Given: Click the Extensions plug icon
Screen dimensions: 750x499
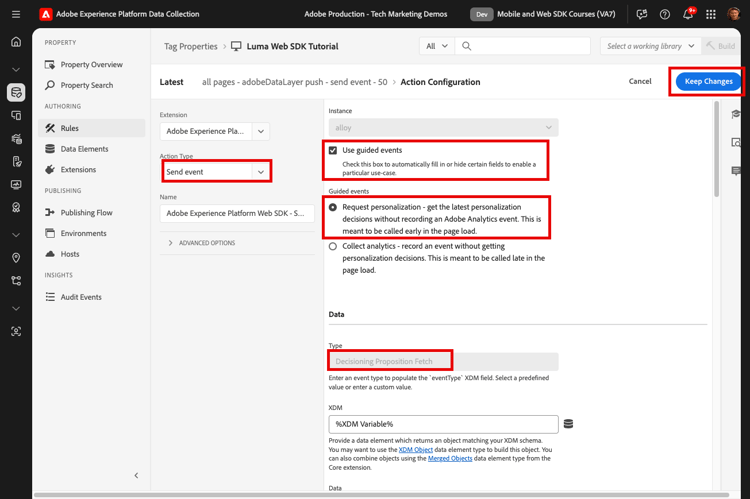Looking at the screenshot, I should [50, 169].
